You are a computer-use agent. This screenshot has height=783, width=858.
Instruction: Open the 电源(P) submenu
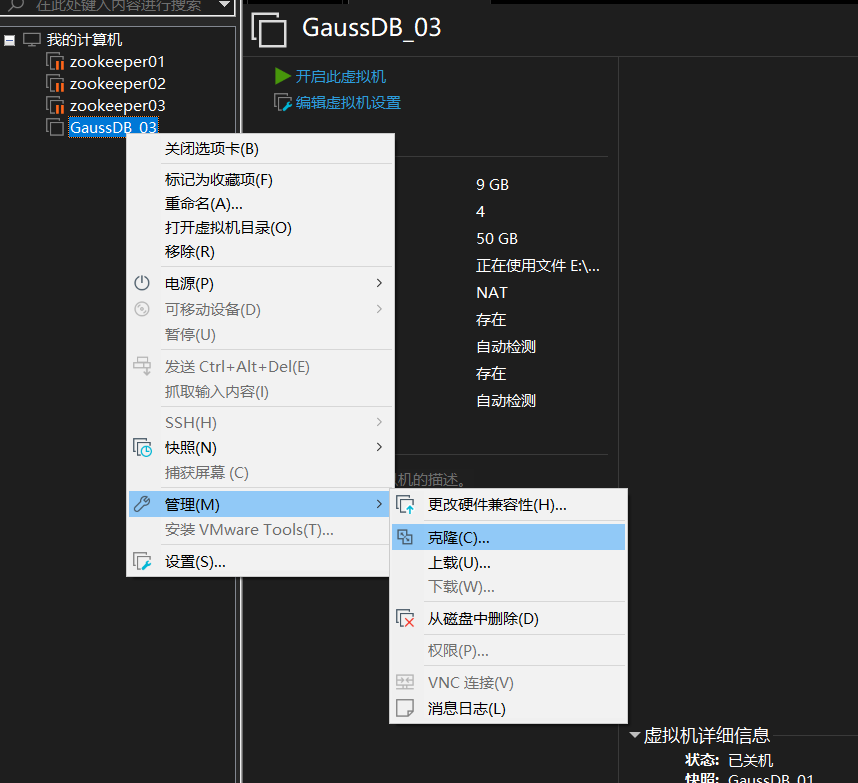258,283
